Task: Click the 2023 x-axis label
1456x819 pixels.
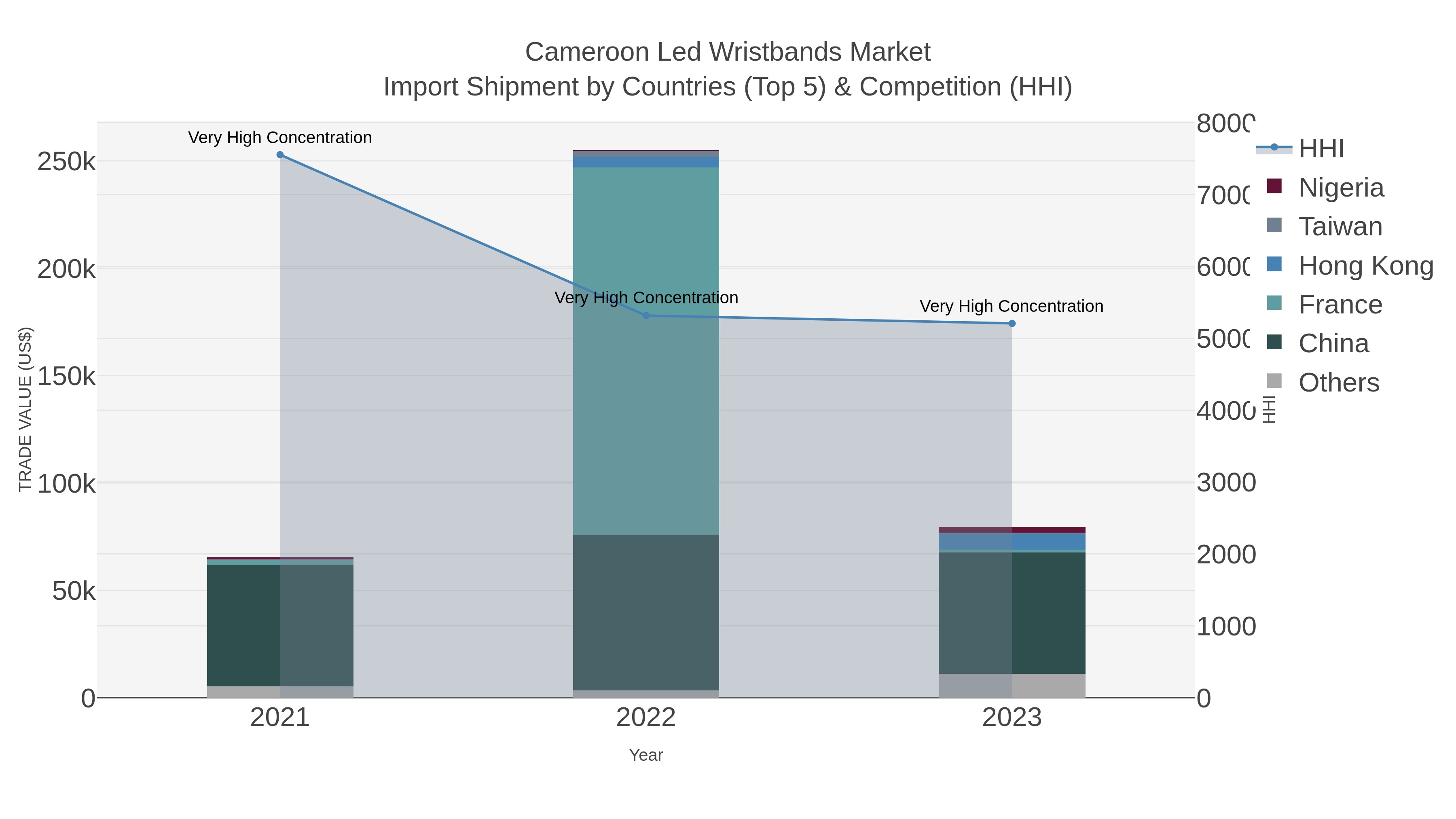Action: (1012, 718)
